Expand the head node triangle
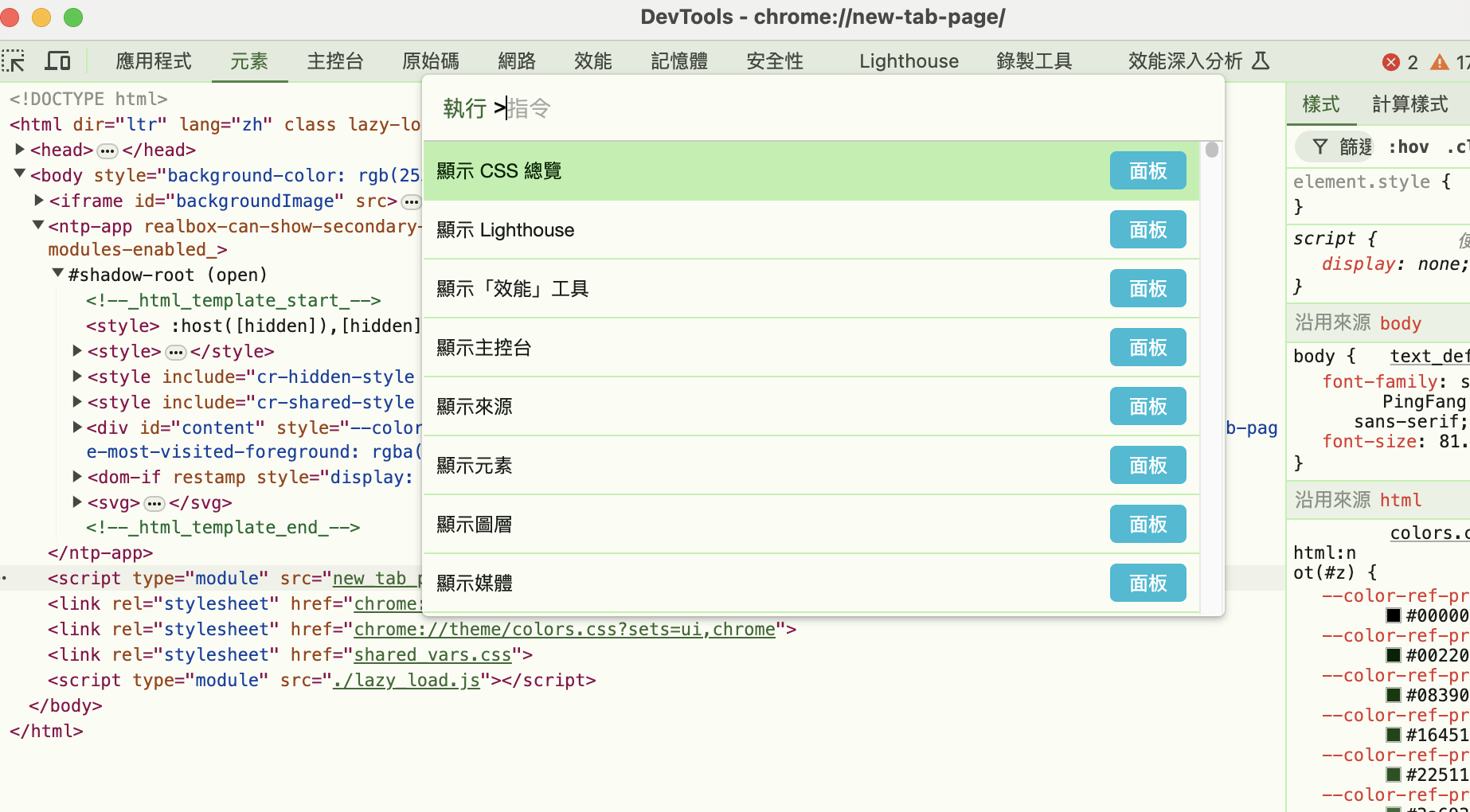The image size is (1470, 812). (20, 149)
